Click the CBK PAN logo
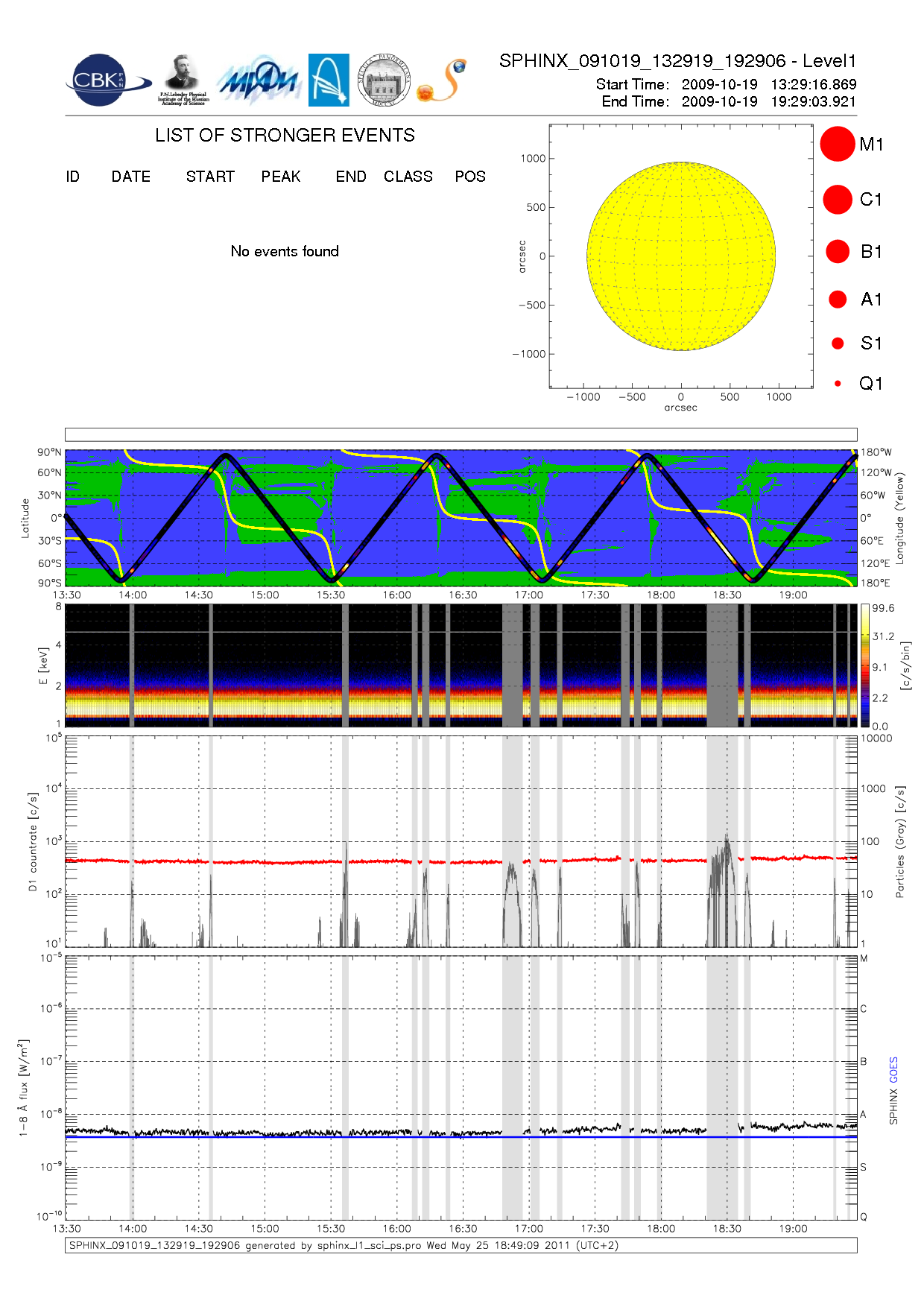This screenshot has width=924, height=1307. tap(104, 80)
